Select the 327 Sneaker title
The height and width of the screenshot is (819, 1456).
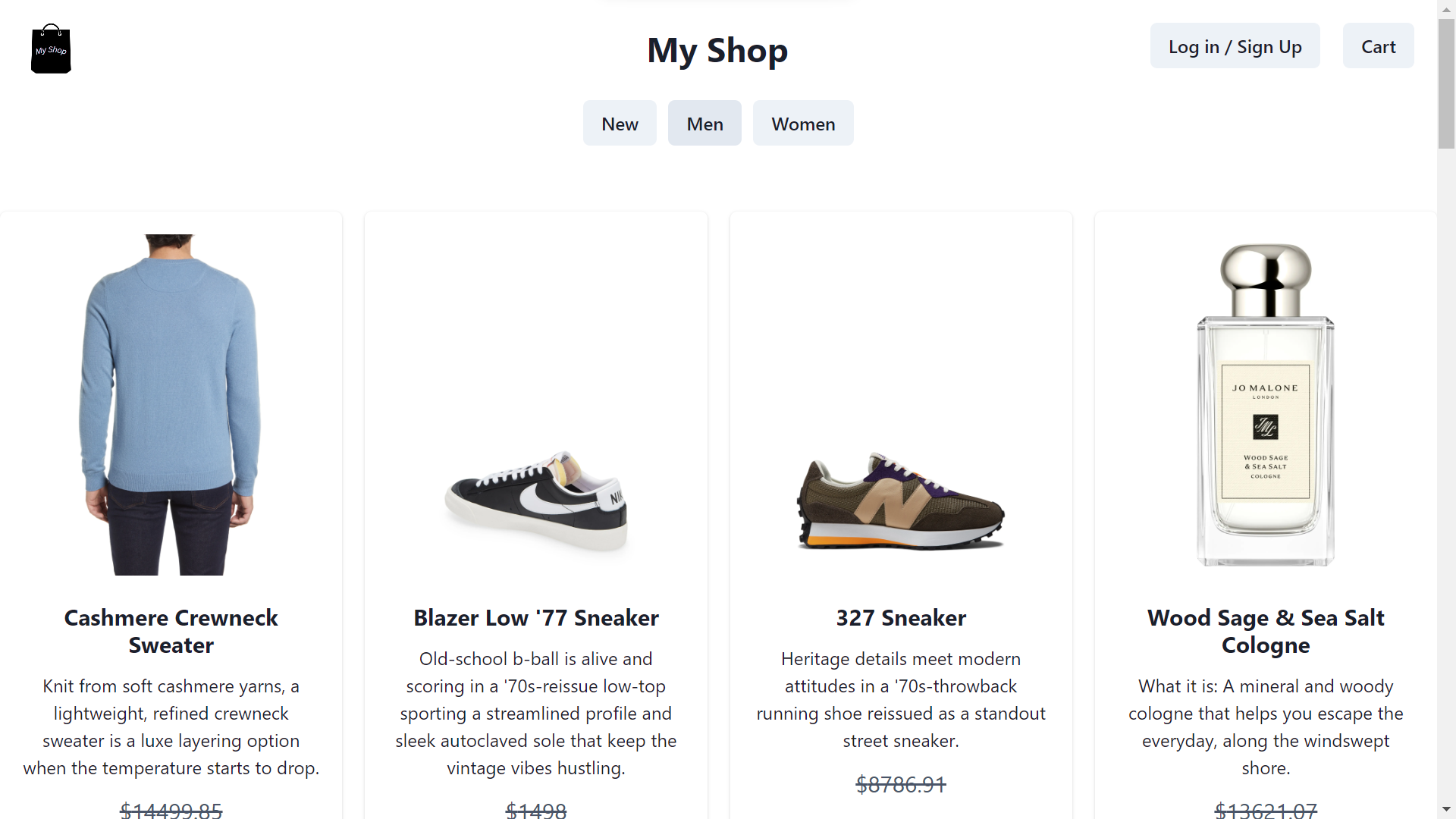point(900,618)
